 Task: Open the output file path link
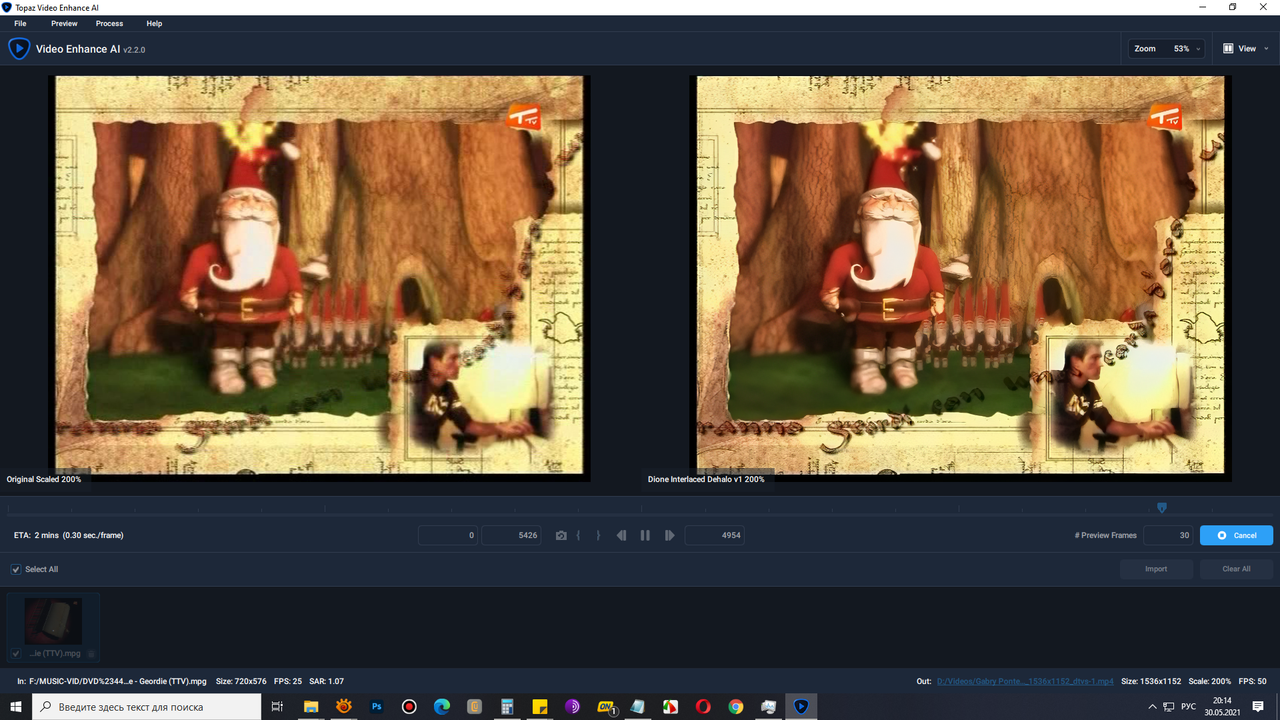coord(1025,681)
